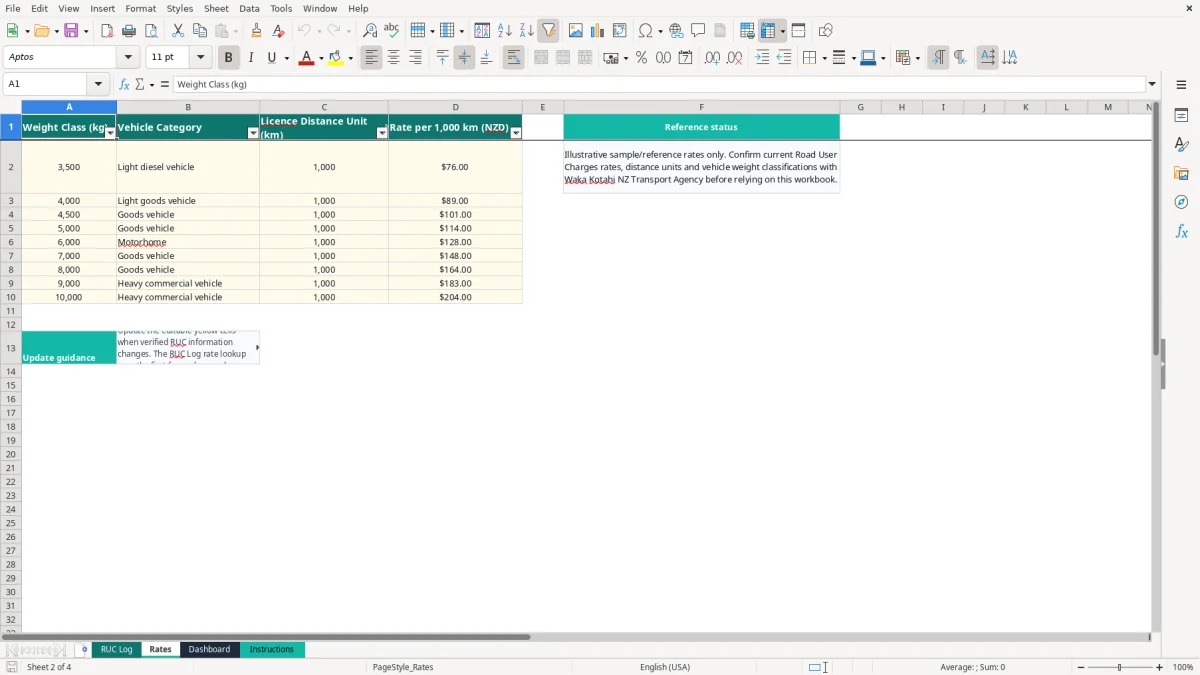Open the Weight Class filter dropdown

click(110, 133)
